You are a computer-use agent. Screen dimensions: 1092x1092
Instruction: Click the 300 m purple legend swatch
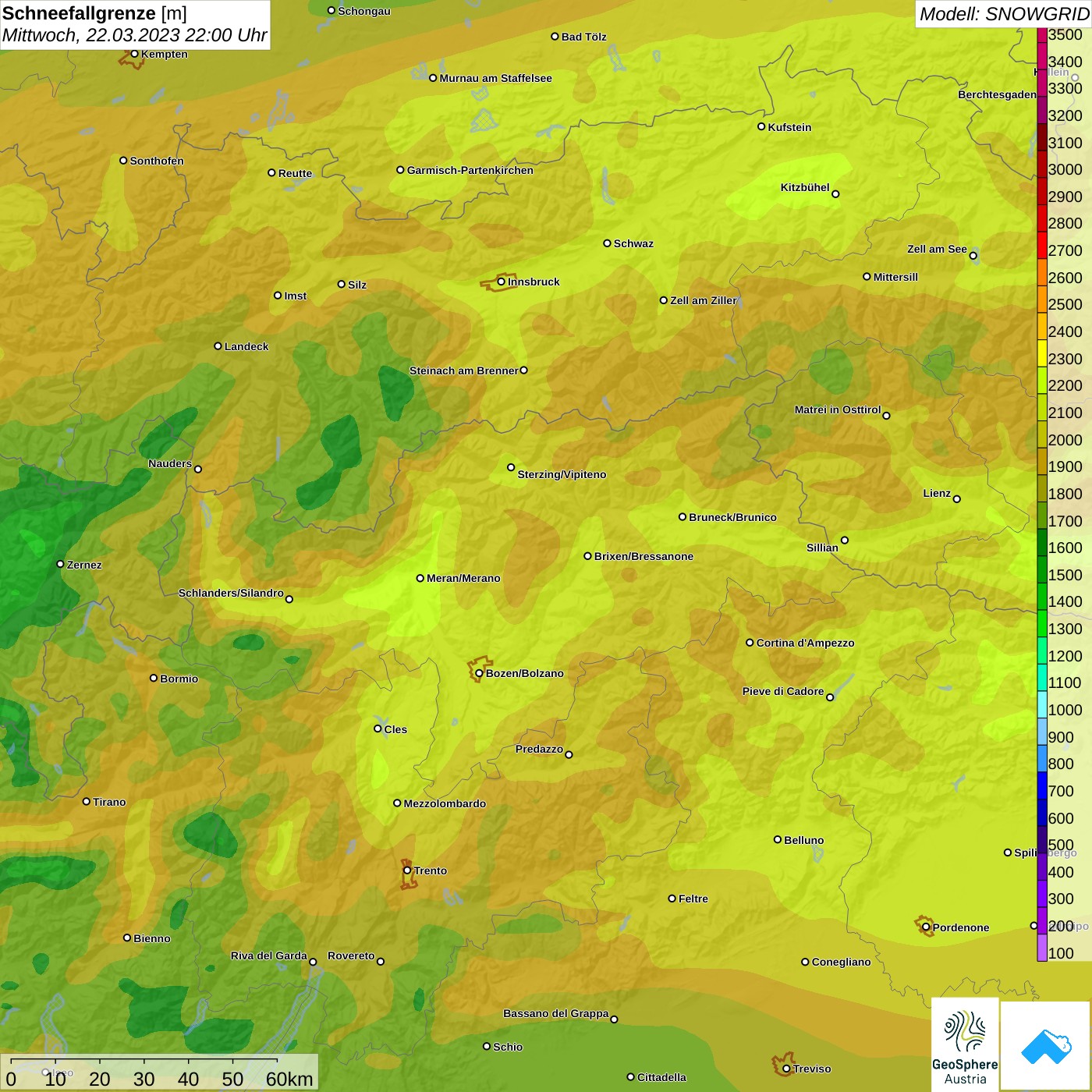pyautogui.click(x=1042, y=893)
